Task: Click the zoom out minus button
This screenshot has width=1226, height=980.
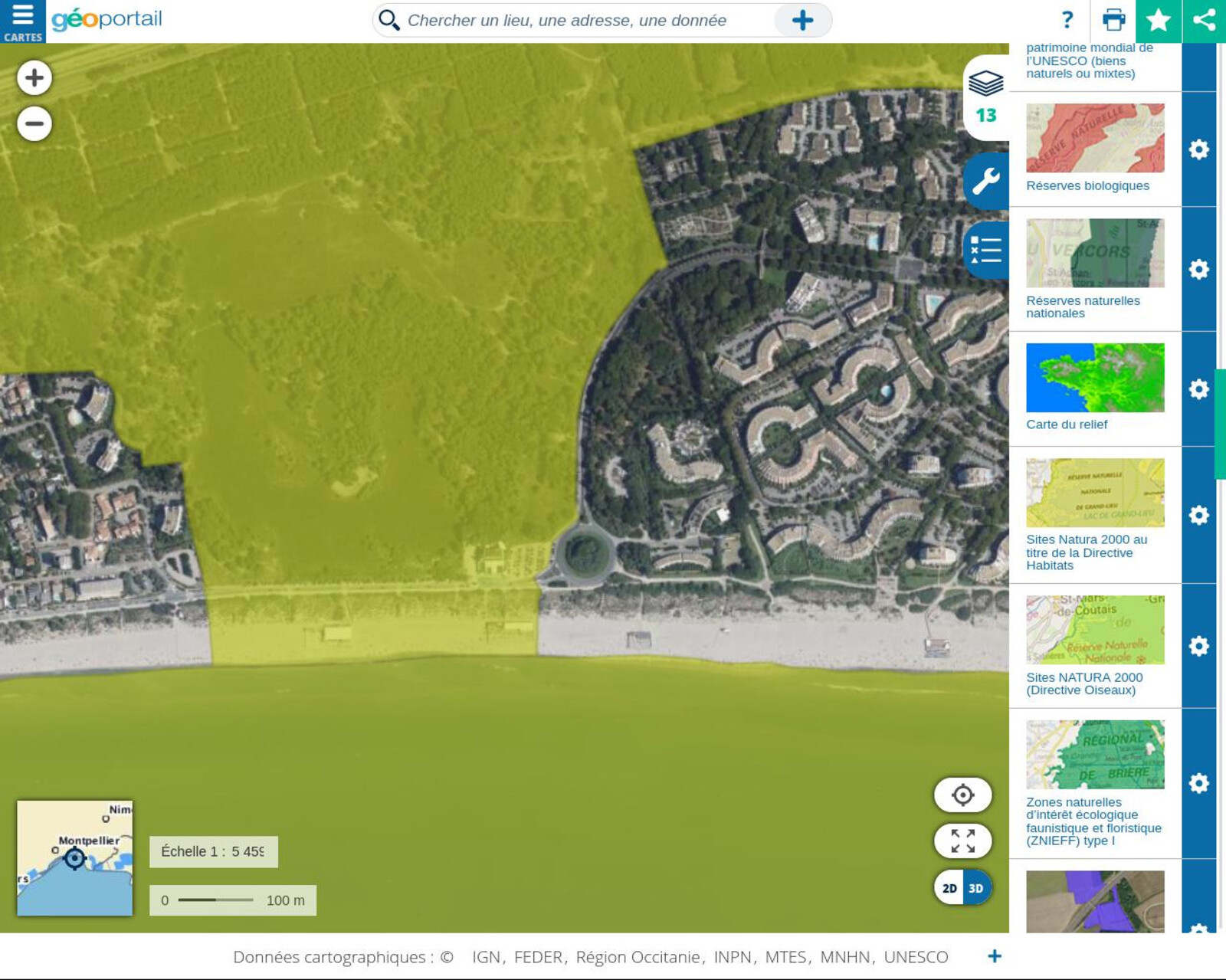Action: tap(34, 123)
